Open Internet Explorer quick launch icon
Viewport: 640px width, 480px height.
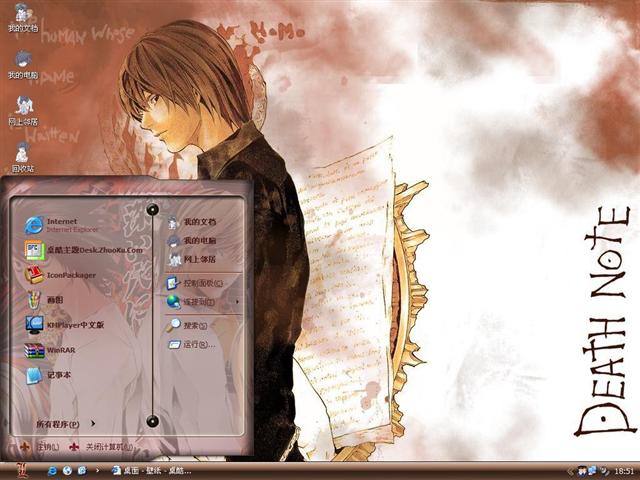point(52,471)
